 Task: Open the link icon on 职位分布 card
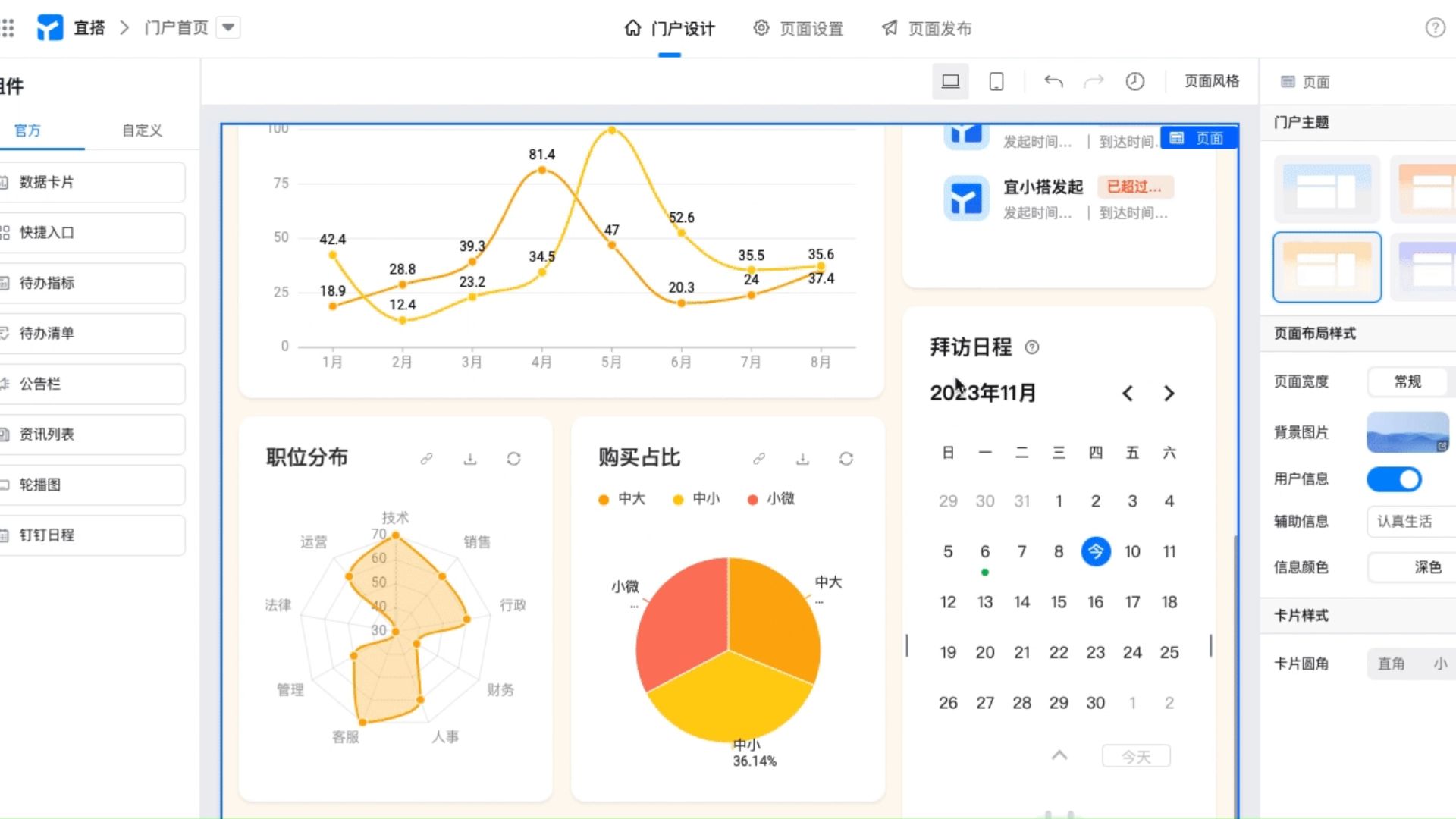coord(426,459)
